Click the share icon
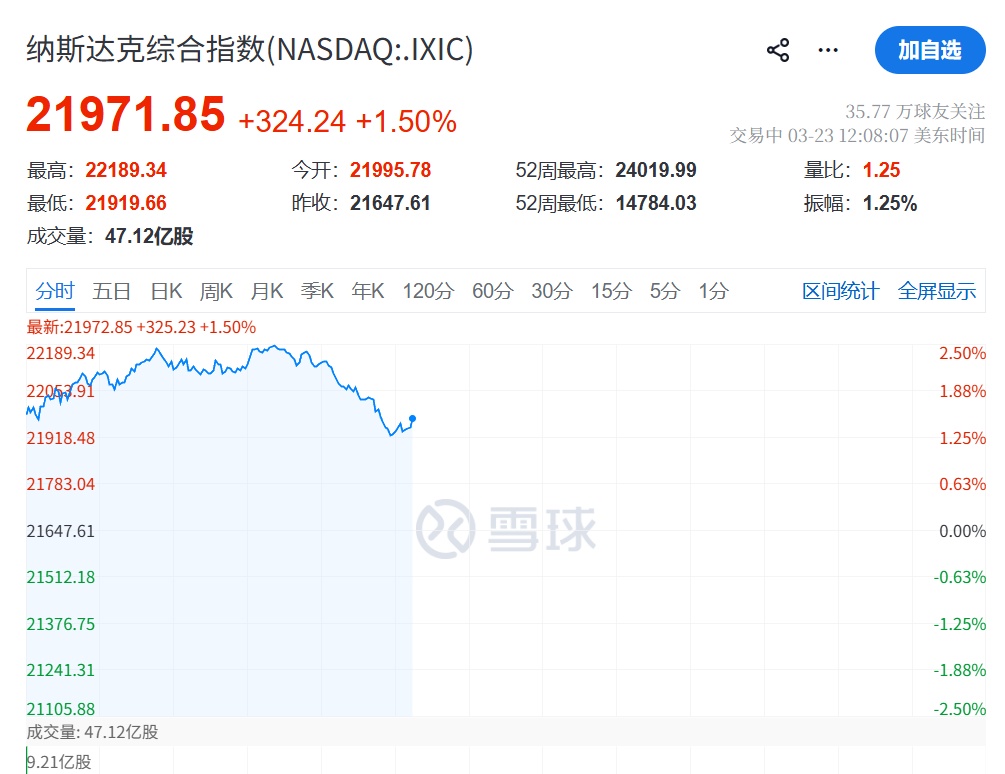 coord(777,49)
